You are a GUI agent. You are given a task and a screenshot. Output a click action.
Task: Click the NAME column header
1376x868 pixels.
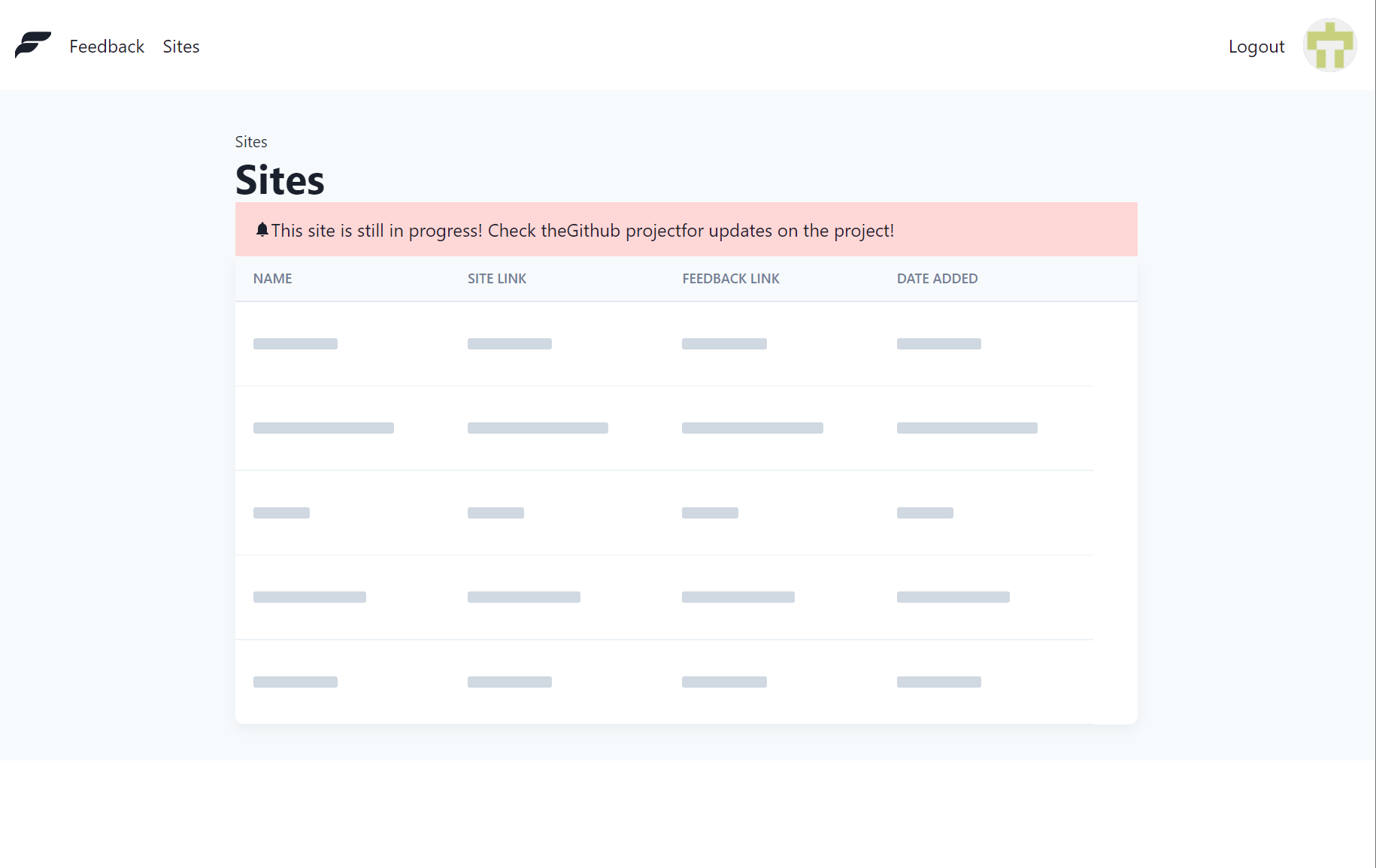tap(272, 279)
